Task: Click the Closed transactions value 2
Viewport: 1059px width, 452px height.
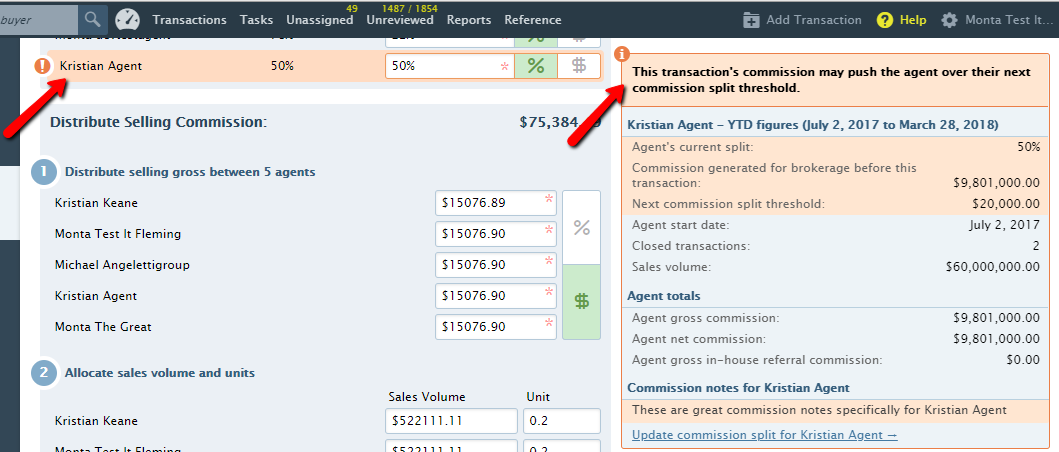Action: pyautogui.click(x=1036, y=246)
